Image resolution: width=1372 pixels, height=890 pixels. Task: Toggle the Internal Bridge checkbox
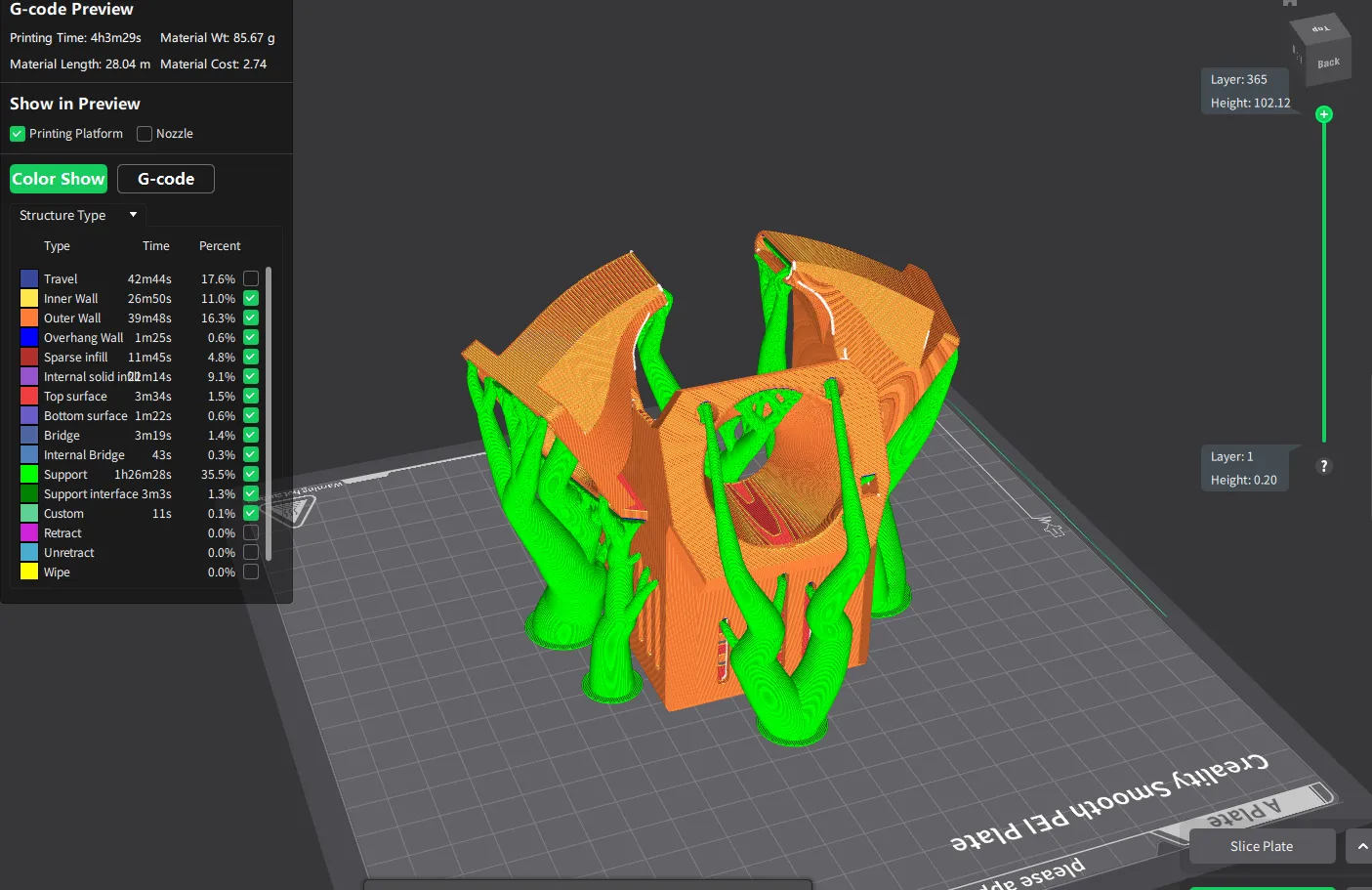(x=251, y=454)
